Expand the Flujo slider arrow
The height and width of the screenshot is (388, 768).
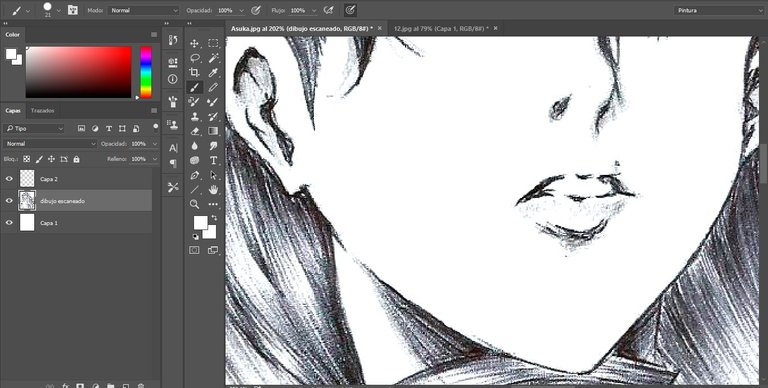coord(314,10)
